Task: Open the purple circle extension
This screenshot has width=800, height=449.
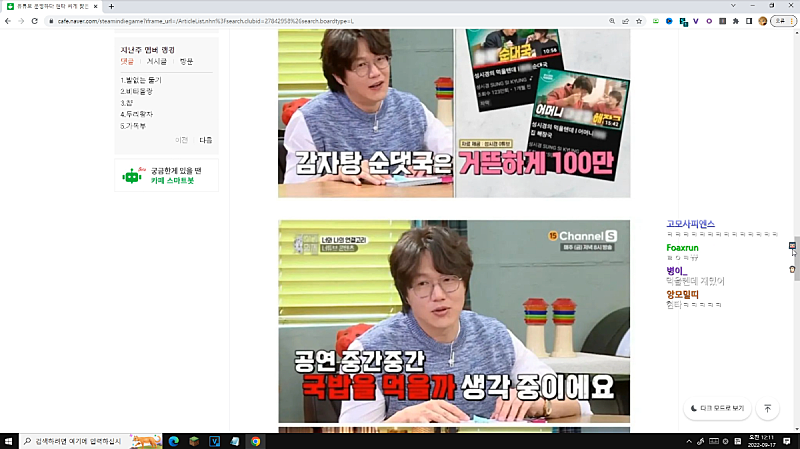Action: [x=709, y=21]
